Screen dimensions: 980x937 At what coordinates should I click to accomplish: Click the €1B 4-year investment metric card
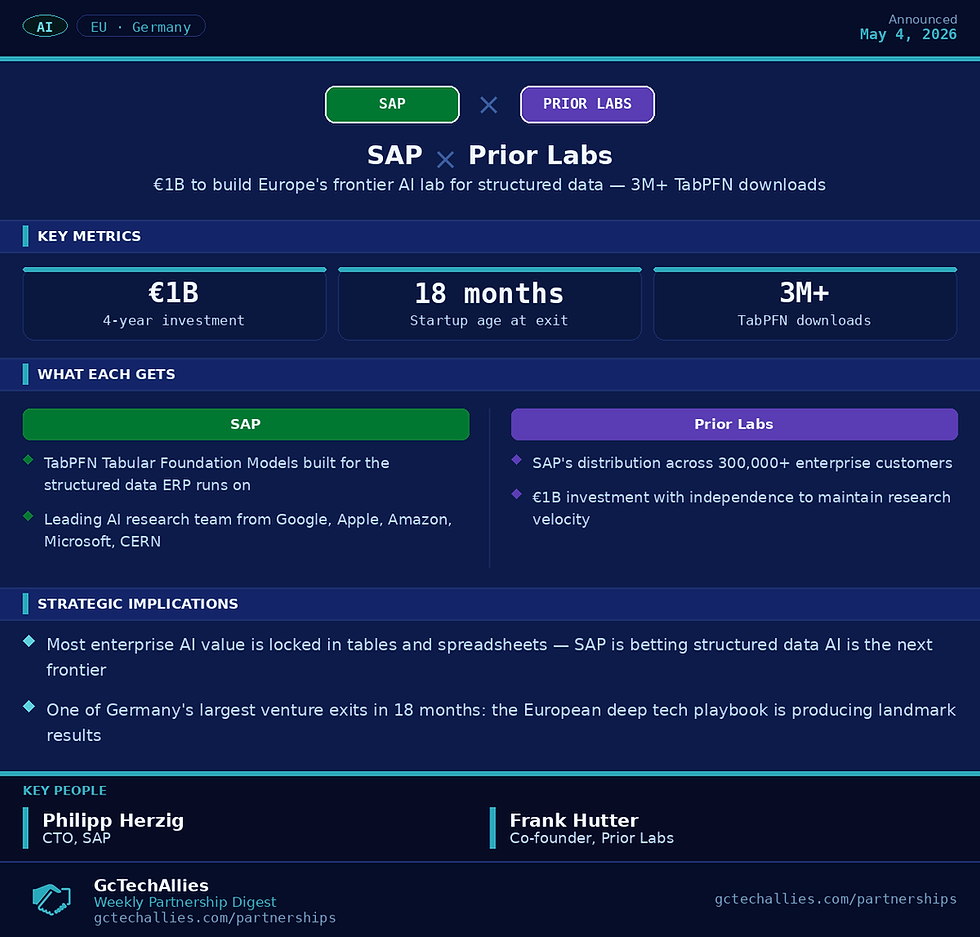point(174,304)
